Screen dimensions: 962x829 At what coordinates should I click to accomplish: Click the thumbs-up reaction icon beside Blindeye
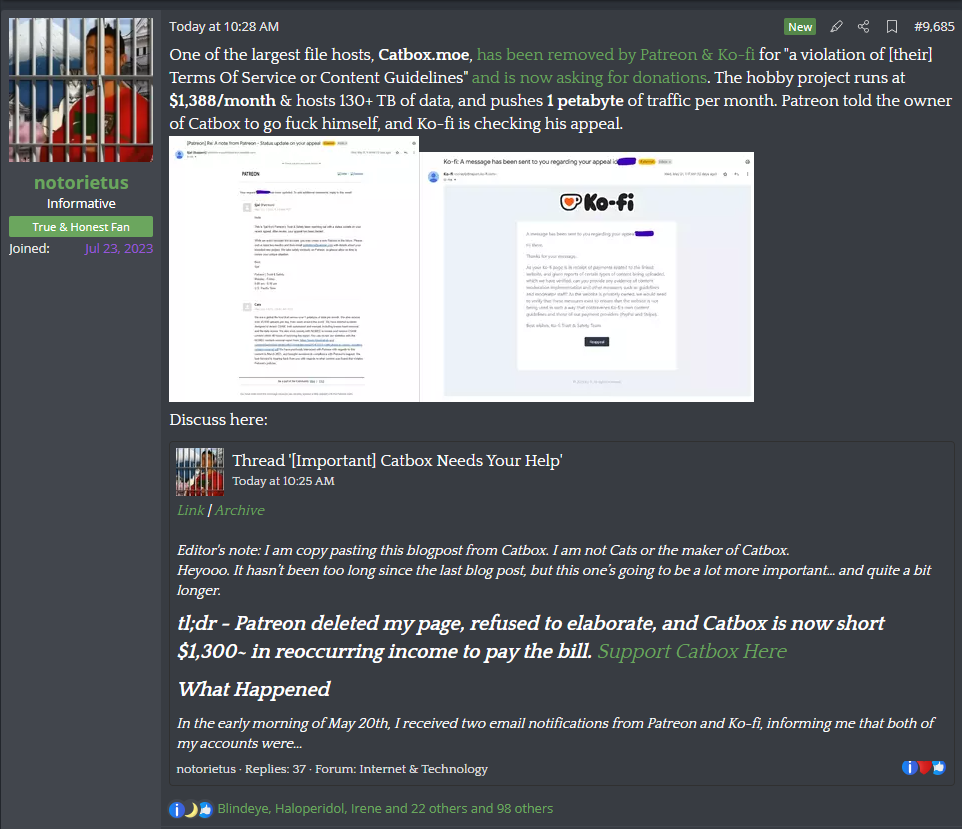pos(205,809)
